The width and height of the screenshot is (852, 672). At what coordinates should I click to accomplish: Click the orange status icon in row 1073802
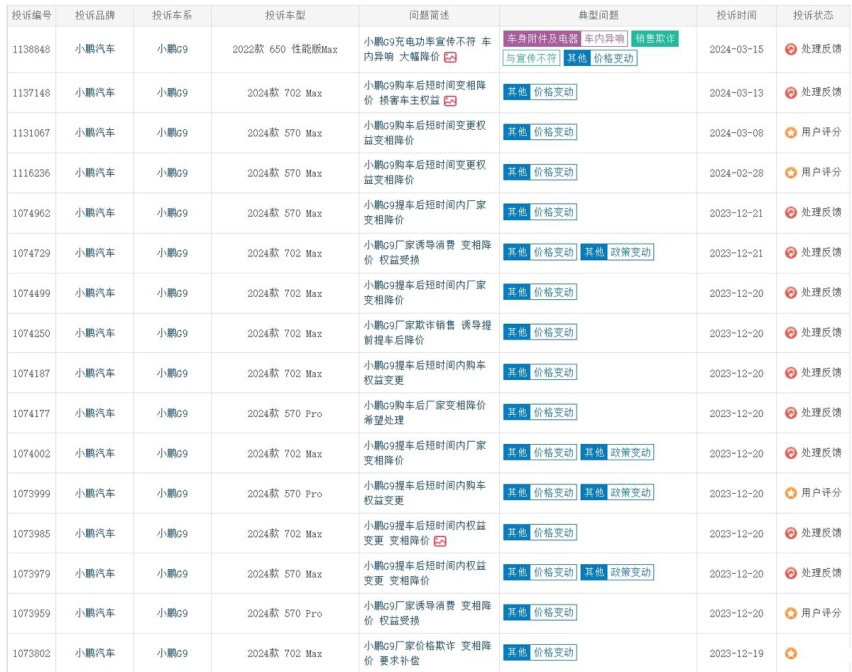[791, 654]
